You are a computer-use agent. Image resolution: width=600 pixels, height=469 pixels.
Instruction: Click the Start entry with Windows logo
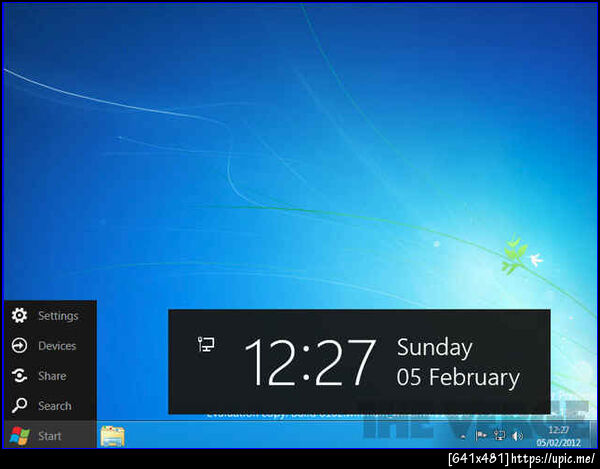(50, 435)
